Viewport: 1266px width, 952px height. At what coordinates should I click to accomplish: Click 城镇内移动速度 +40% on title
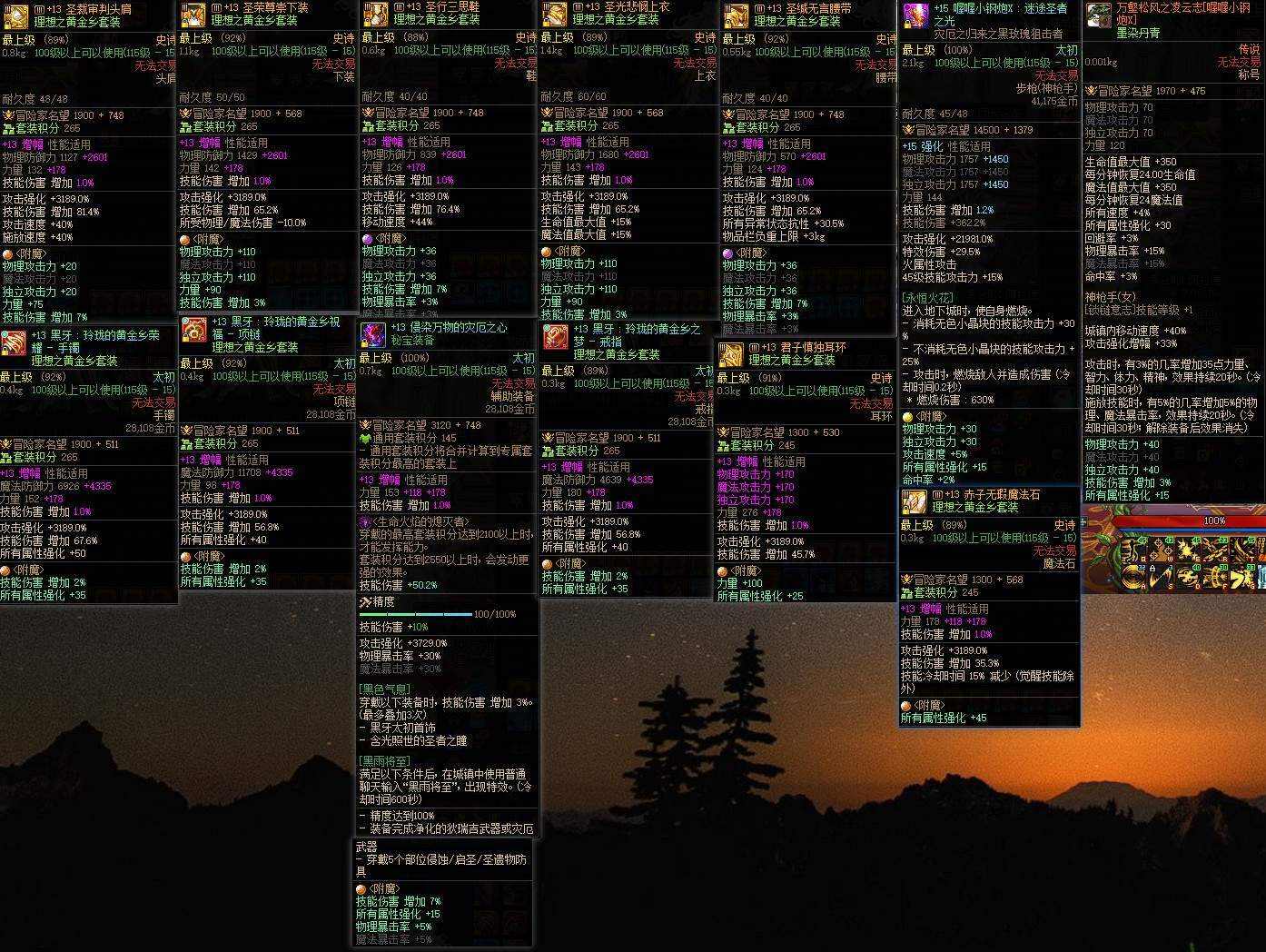point(1136,332)
